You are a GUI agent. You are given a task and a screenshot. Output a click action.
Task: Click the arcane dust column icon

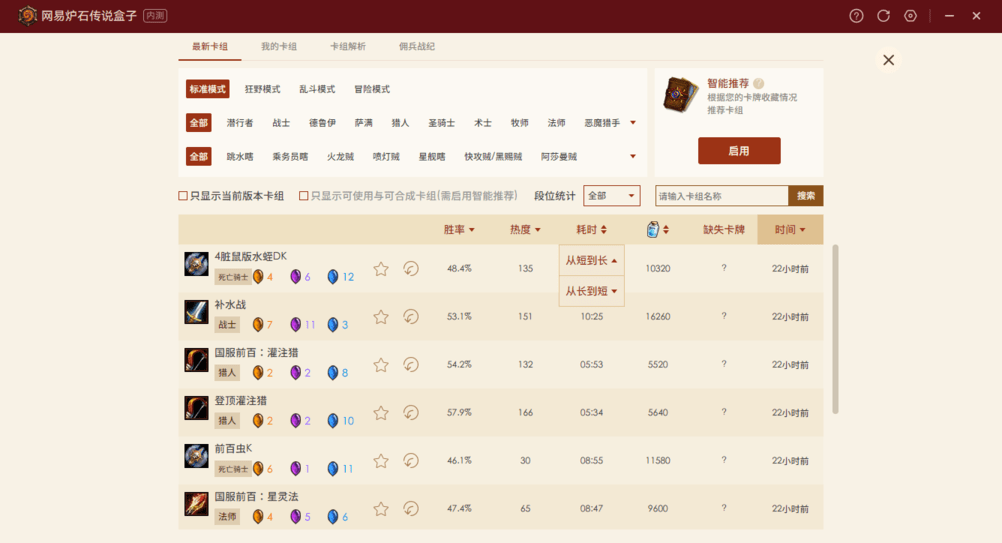pos(653,229)
